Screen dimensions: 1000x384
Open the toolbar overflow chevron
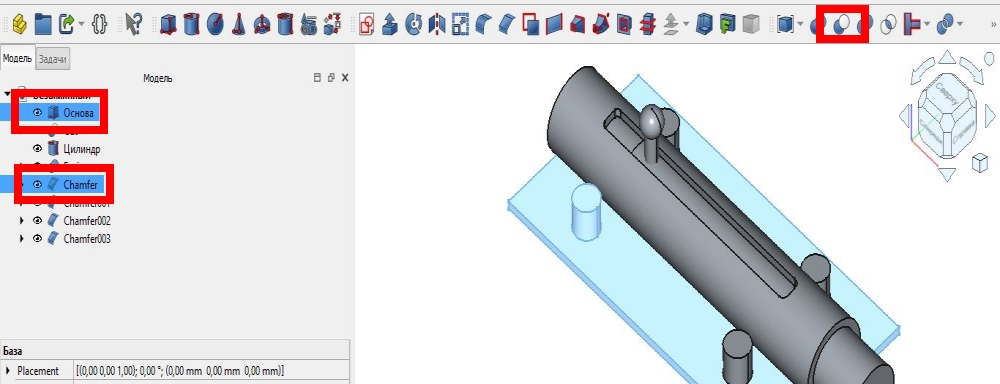(x=992, y=25)
